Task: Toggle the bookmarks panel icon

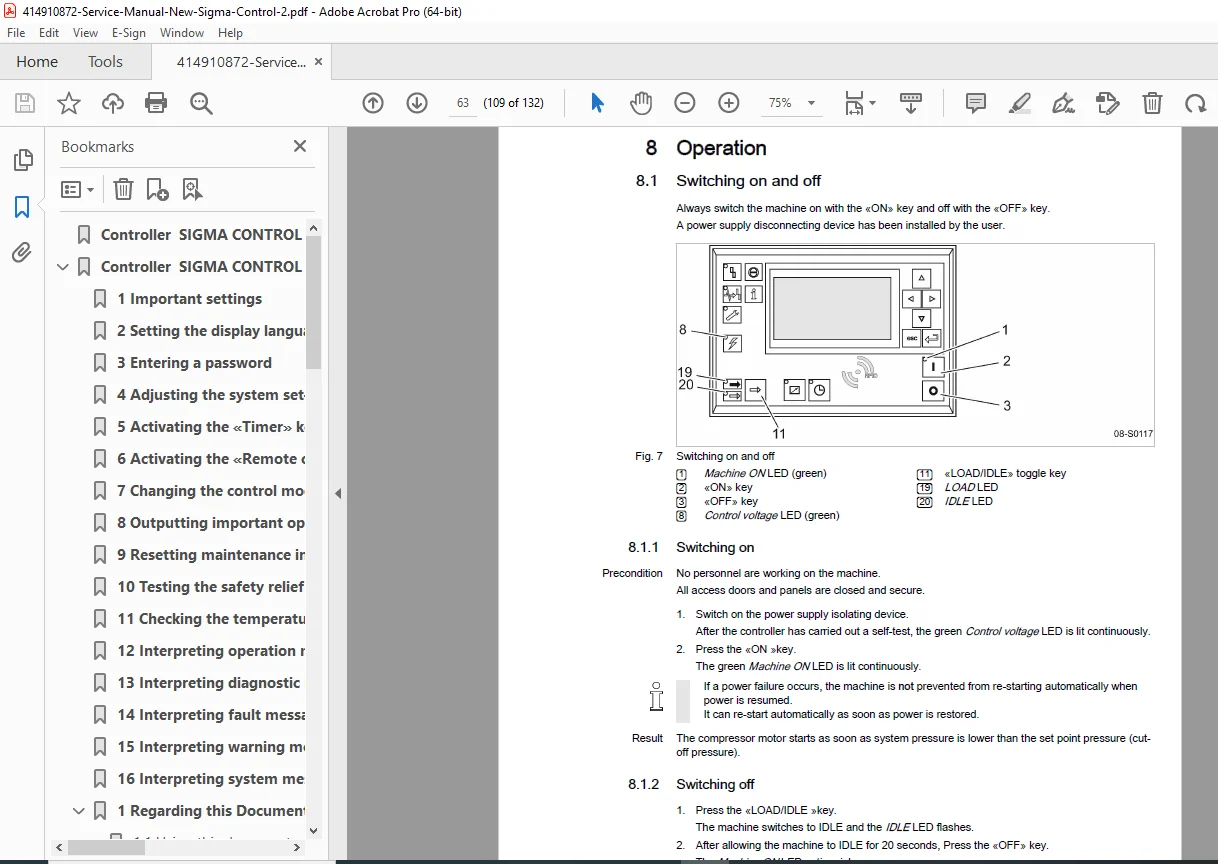Action: (22, 207)
